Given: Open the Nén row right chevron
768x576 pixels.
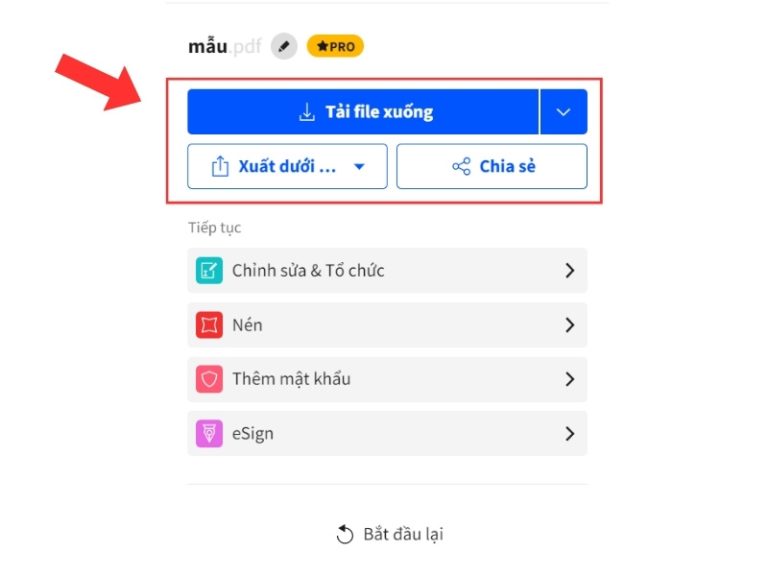Looking at the screenshot, I should 570,325.
